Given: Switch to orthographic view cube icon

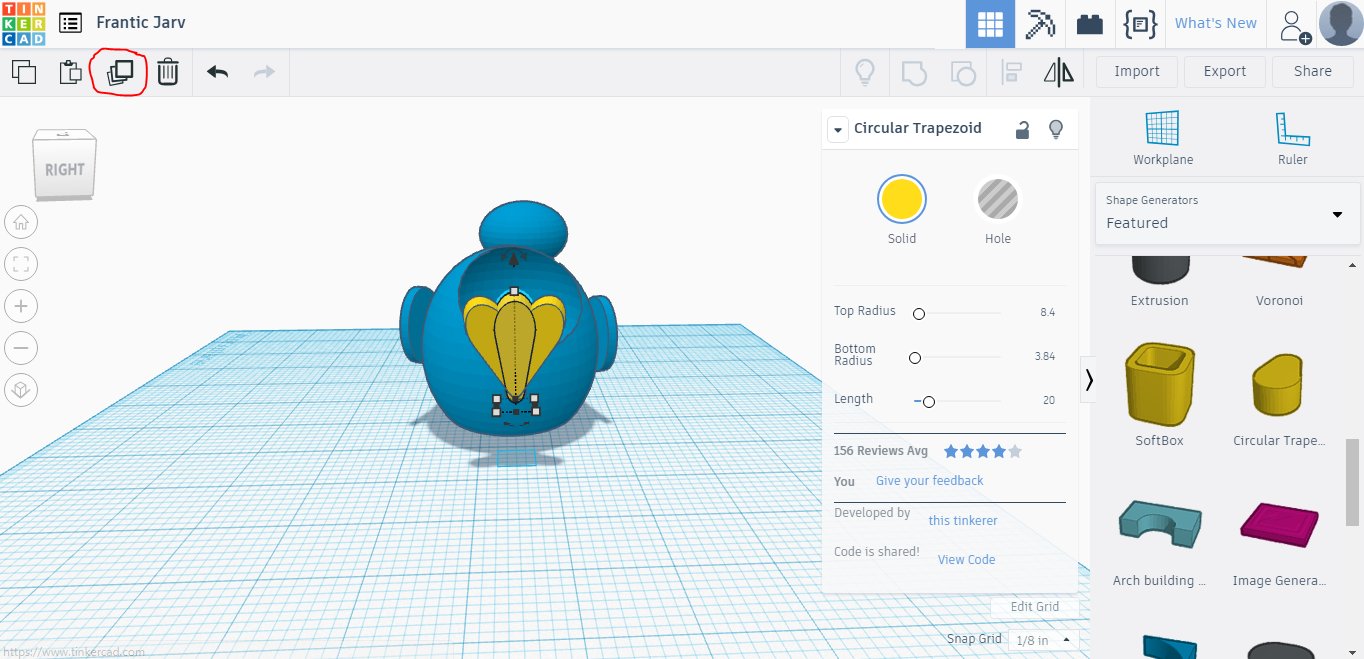Looking at the screenshot, I should tap(21, 390).
